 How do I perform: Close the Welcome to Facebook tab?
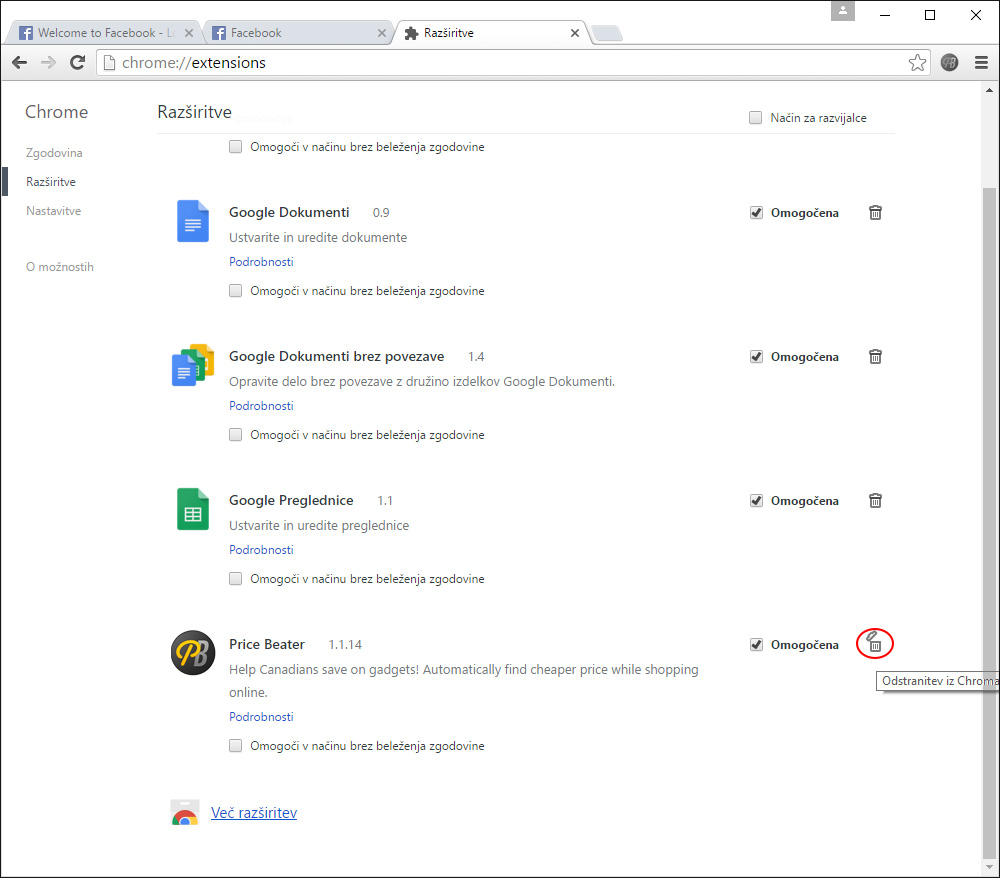(189, 33)
